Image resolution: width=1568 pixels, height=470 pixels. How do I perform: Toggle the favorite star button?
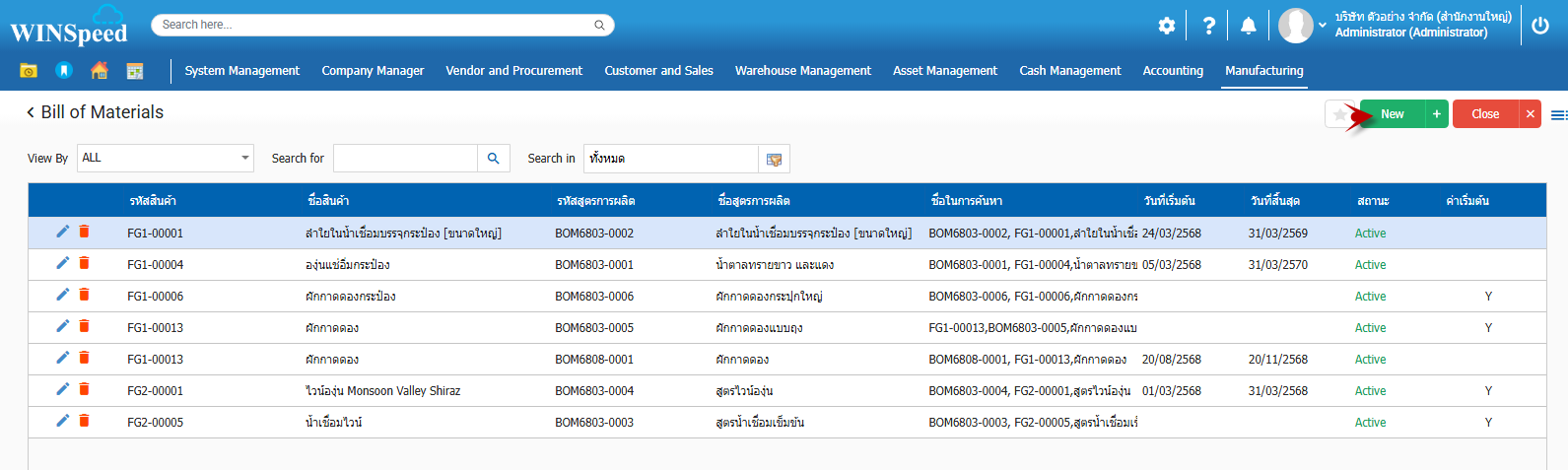1339,114
